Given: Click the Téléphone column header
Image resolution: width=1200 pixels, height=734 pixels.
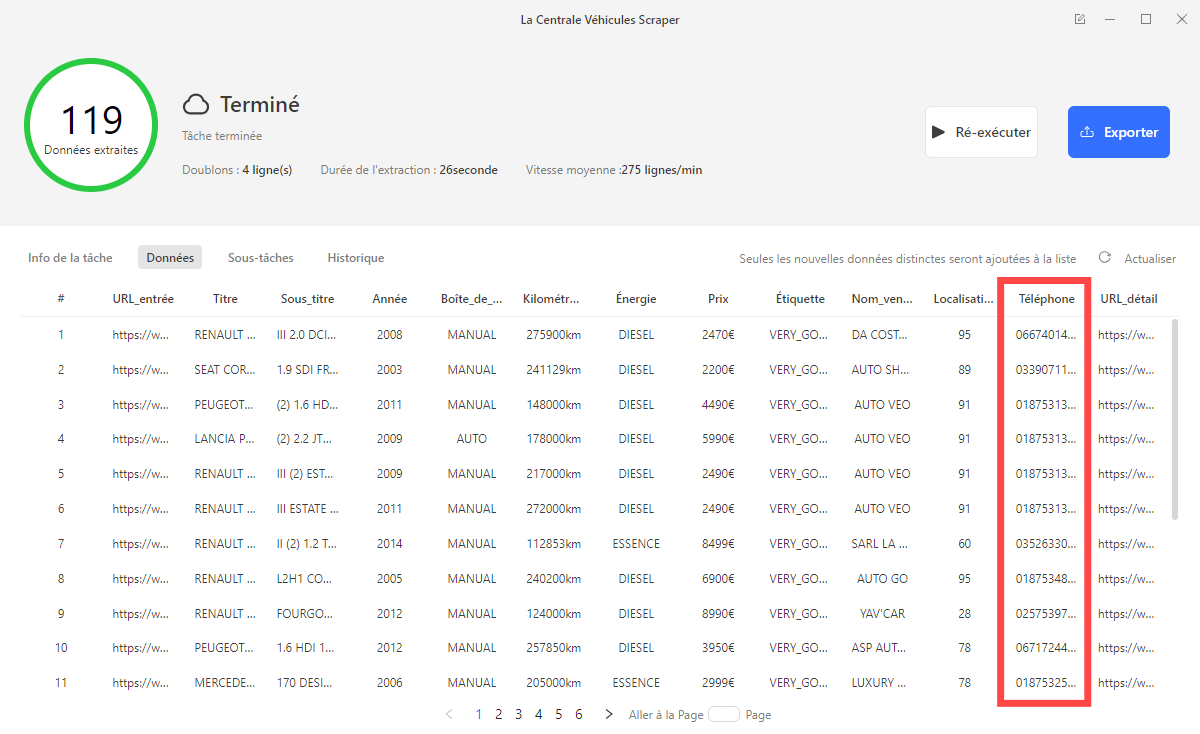Looking at the screenshot, I should (1047, 299).
